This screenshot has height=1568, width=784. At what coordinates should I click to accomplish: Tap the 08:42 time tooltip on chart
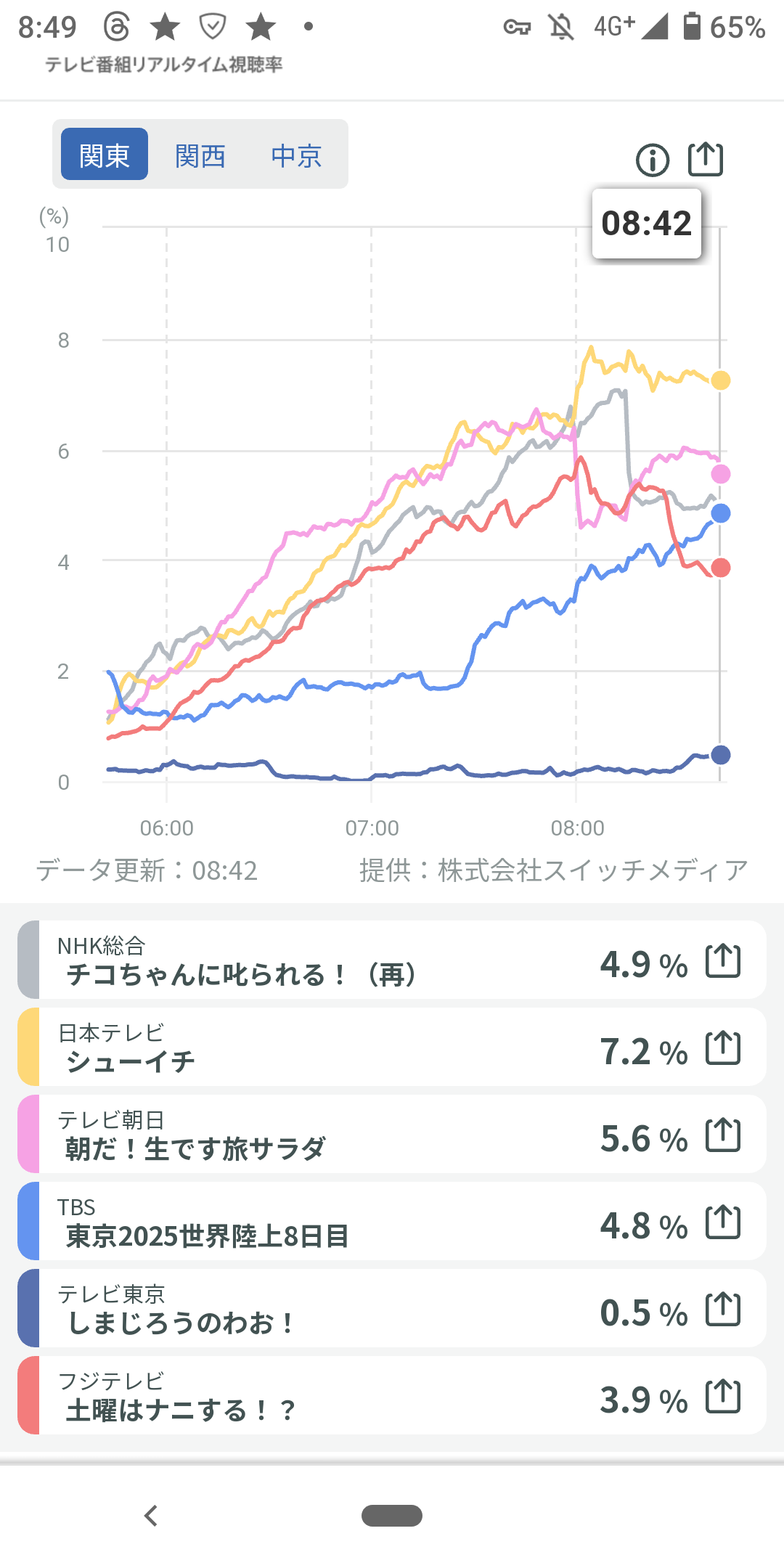point(646,224)
